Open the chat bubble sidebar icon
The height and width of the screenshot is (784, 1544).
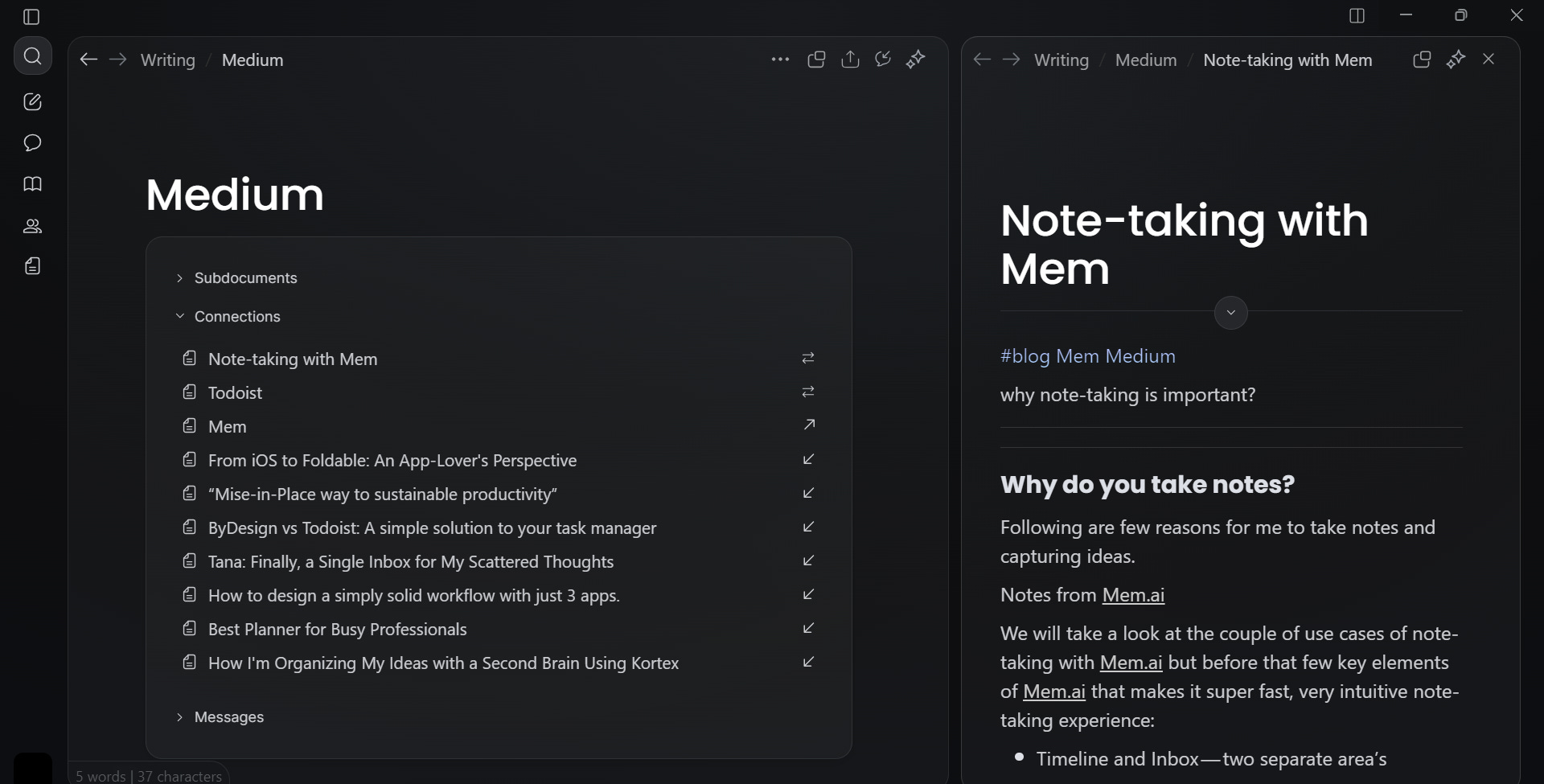[x=33, y=143]
